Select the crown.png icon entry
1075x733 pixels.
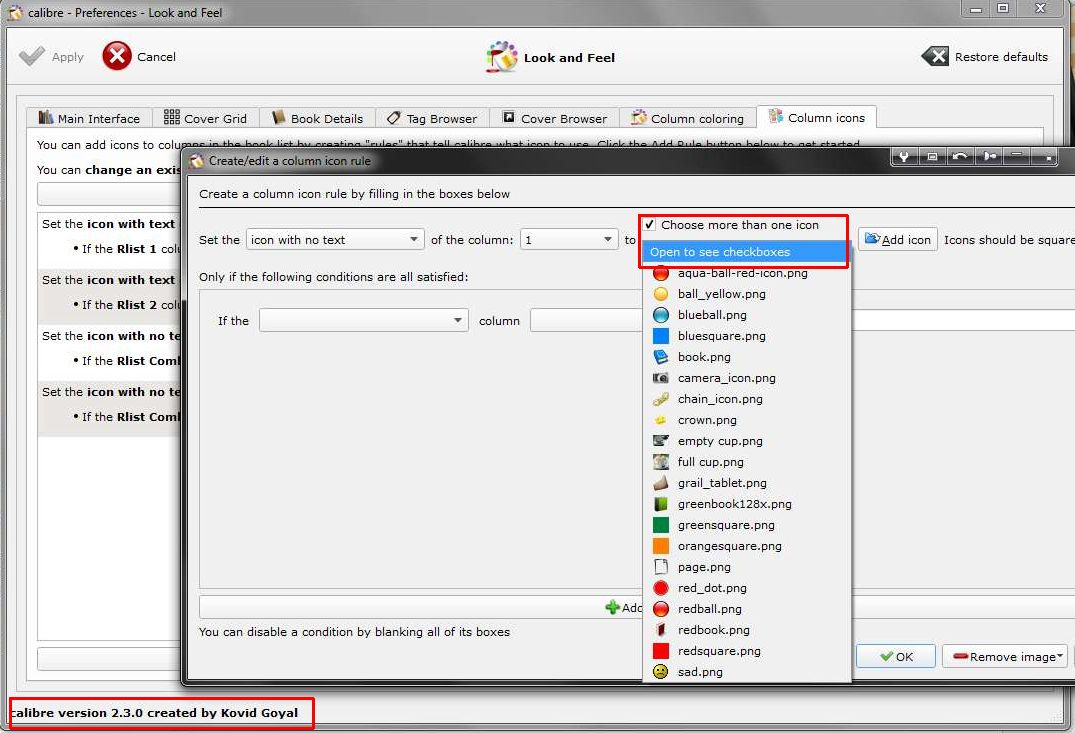click(746, 420)
